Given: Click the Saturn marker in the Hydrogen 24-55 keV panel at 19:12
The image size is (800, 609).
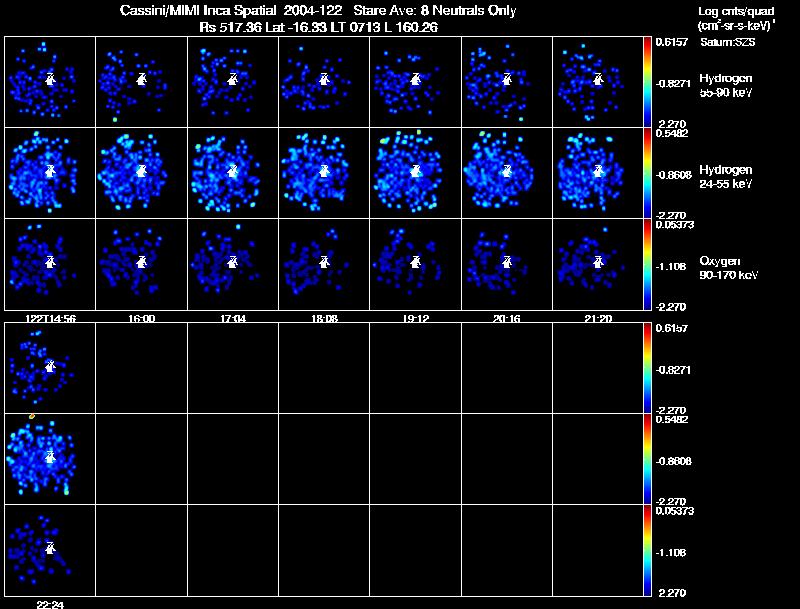Looking at the screenshot, I should (x=415, y=170).
